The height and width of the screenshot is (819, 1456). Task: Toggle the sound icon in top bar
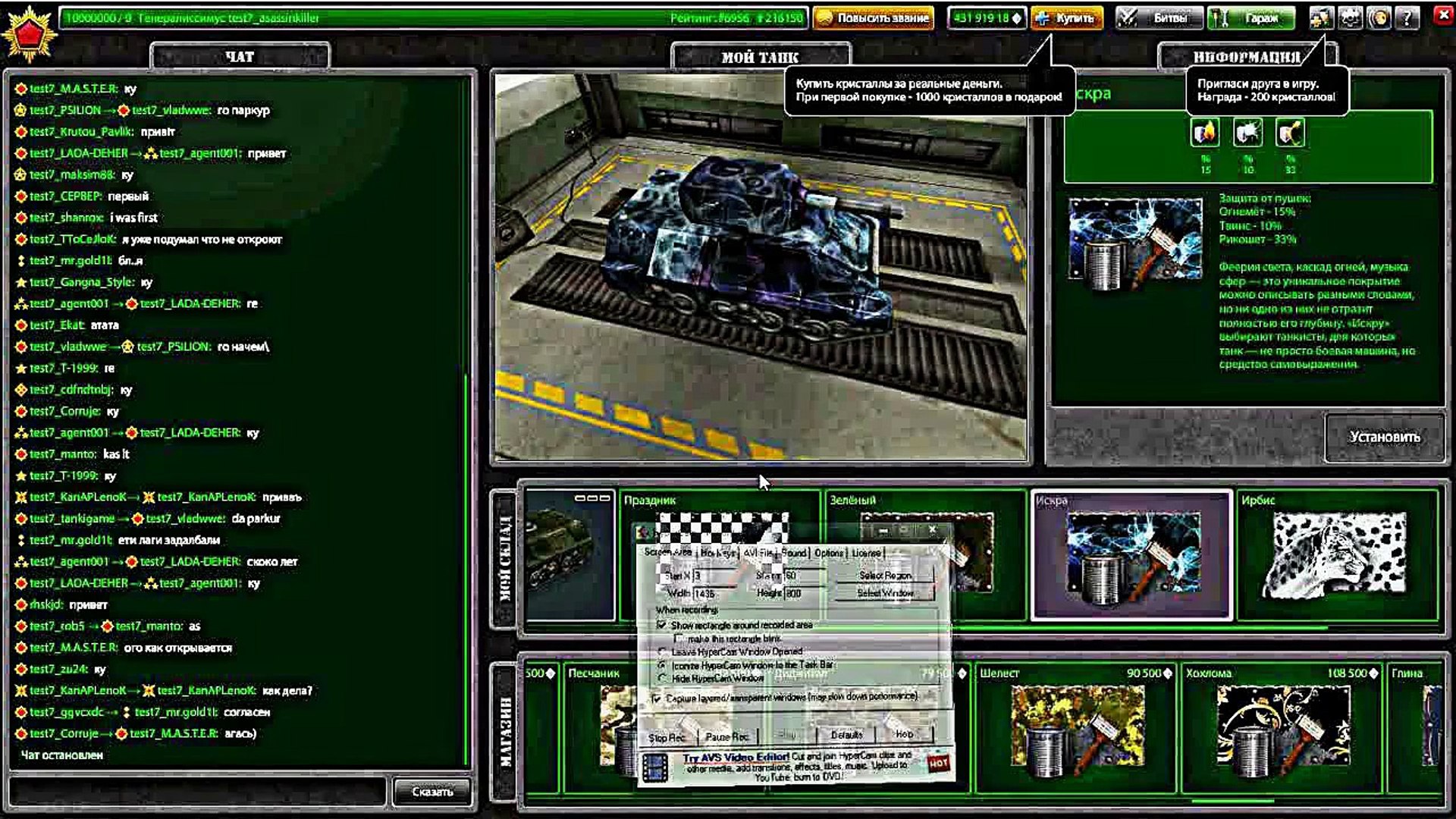(1379, 17)
